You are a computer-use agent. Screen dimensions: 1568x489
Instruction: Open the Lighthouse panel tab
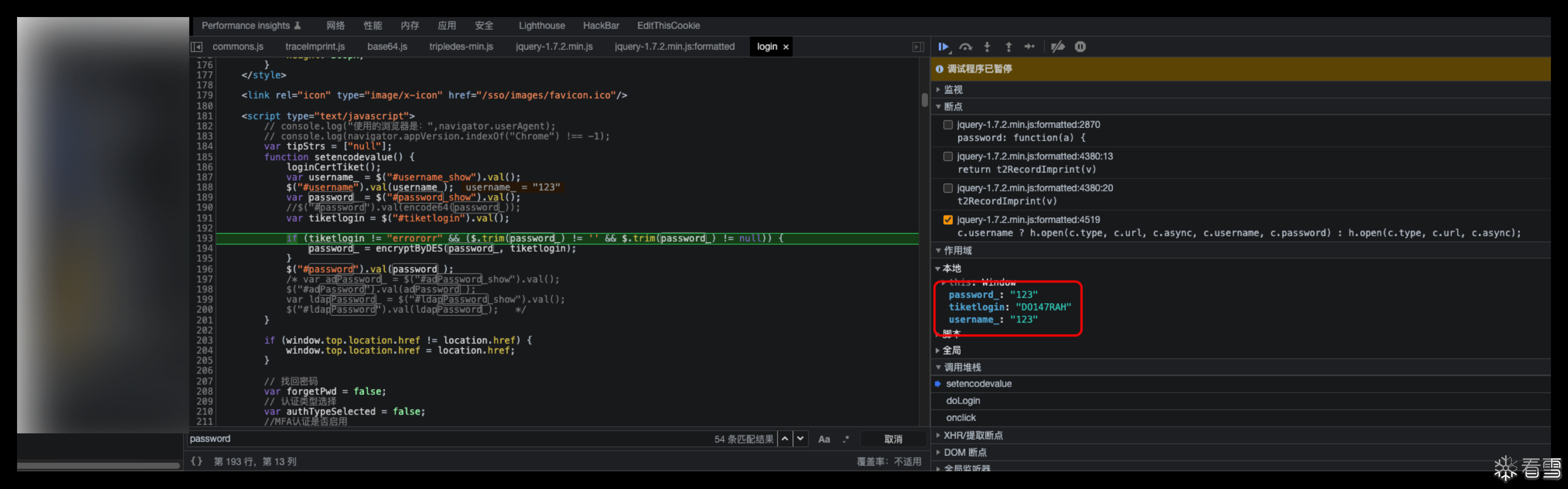[542, 26]
